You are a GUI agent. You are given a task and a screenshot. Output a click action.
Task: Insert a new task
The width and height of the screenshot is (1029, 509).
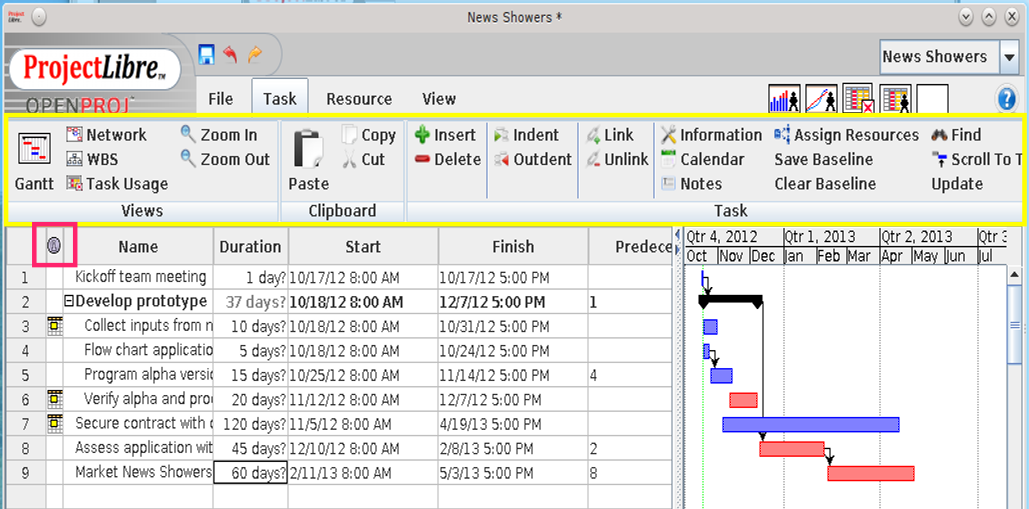click(446, 135)
